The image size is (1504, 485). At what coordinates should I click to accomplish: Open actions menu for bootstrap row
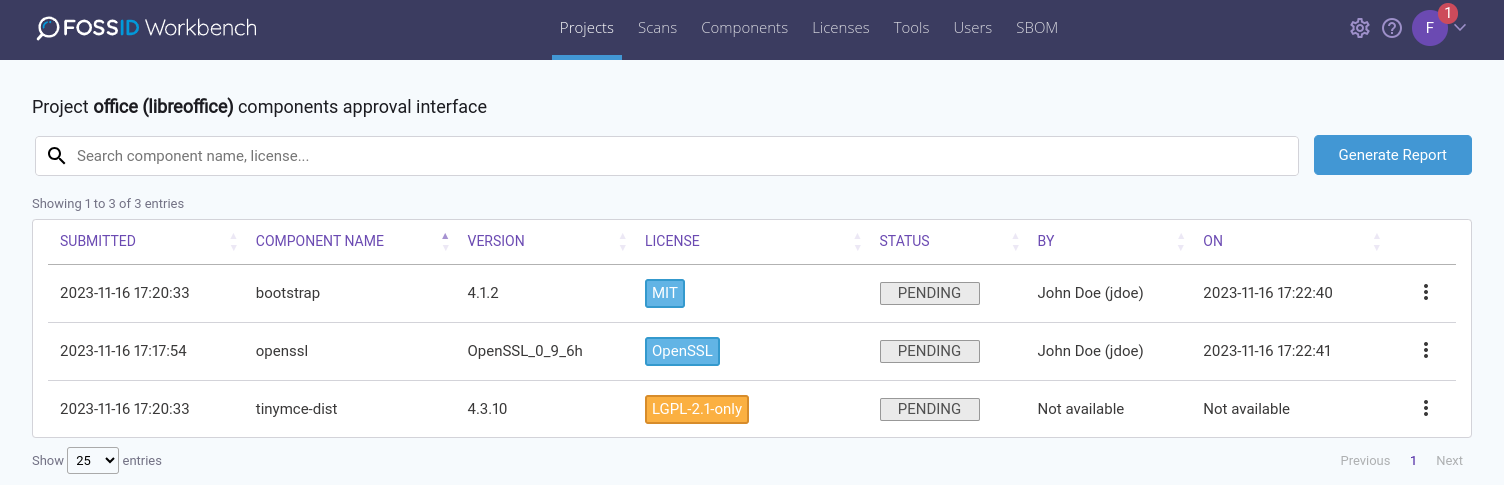[x=1426, y=293]
